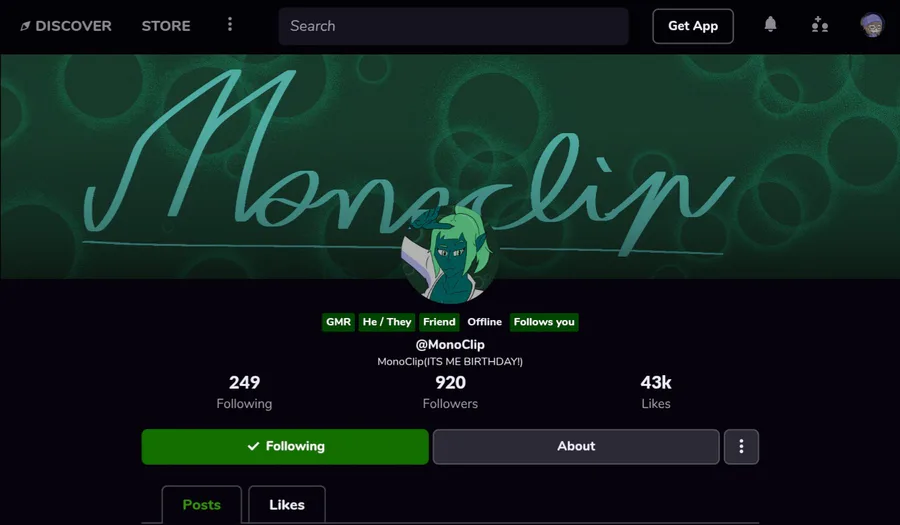This screenshot has height=525, width=900.
Task: Click the GMR badge
Action: pos(338,322)
